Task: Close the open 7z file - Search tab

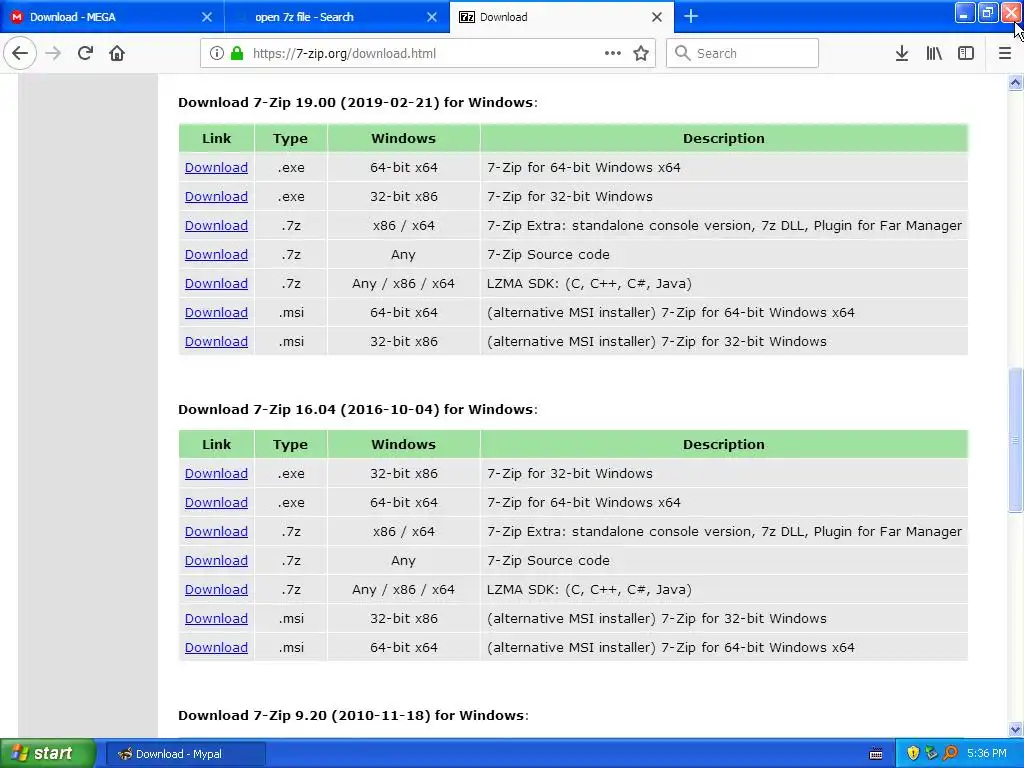Action: pos(432,17)
